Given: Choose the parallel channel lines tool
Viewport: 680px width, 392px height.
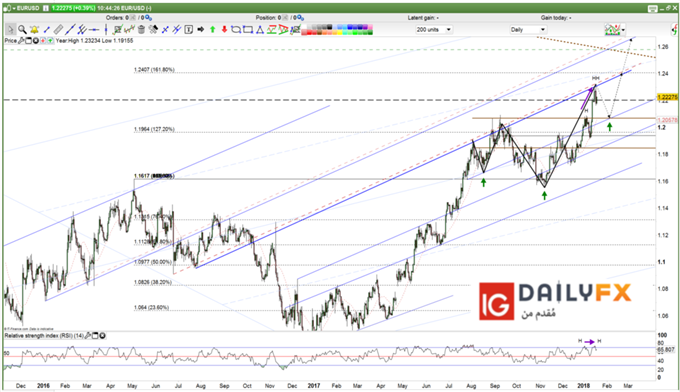Looking at the screenshot, I should tap(82, 29).
